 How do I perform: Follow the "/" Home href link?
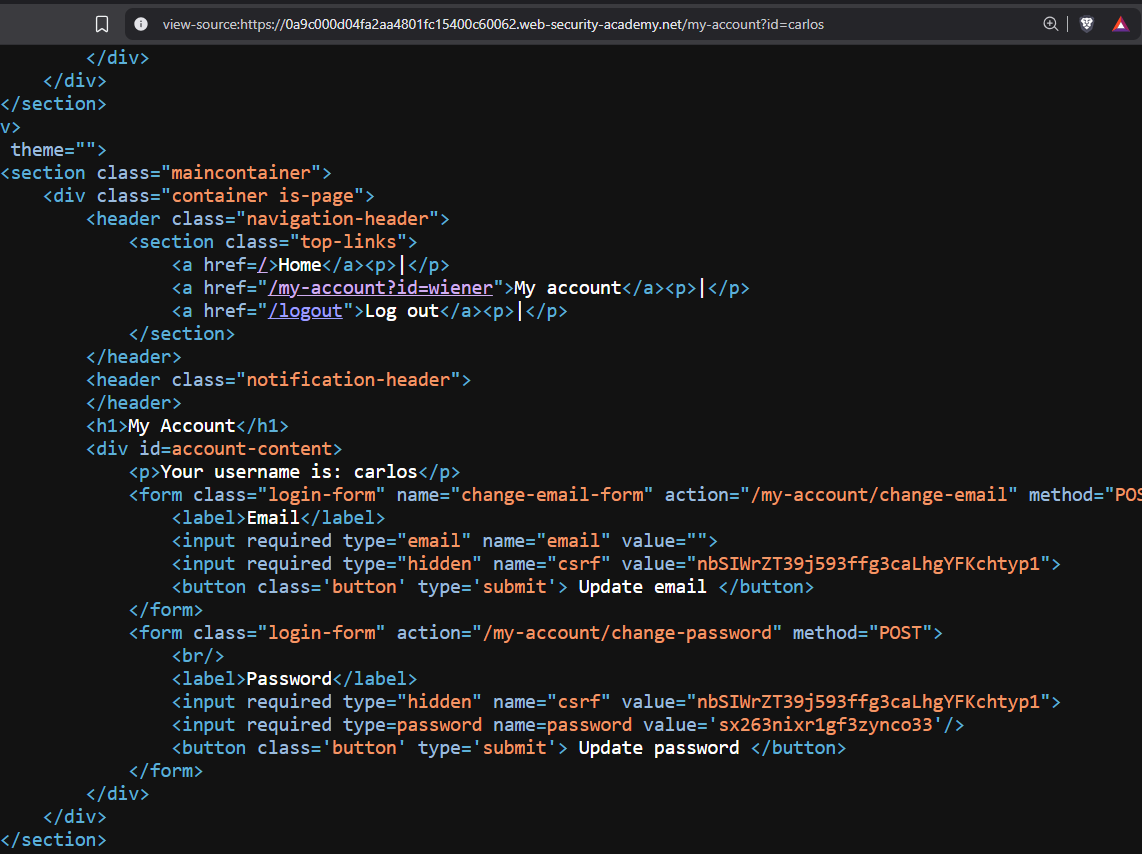tap(263, 265)
